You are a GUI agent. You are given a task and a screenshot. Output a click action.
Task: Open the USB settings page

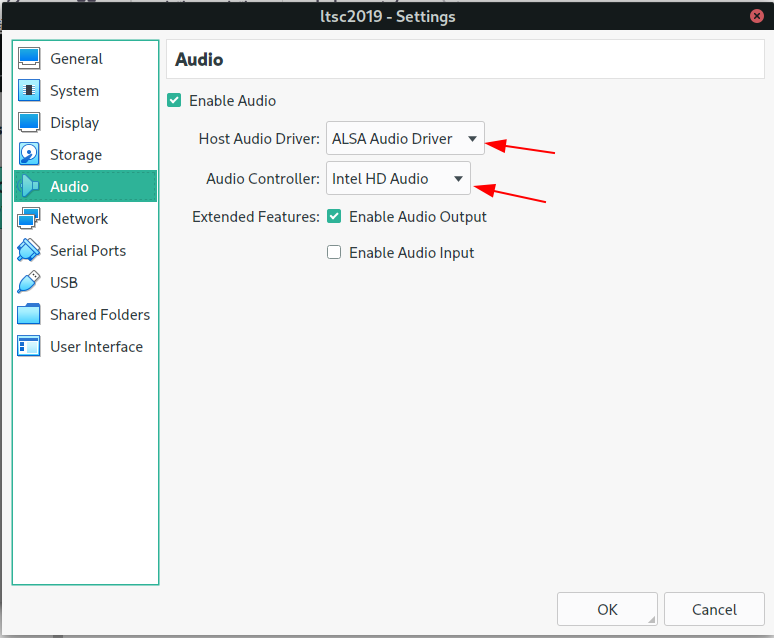[85, 282]
